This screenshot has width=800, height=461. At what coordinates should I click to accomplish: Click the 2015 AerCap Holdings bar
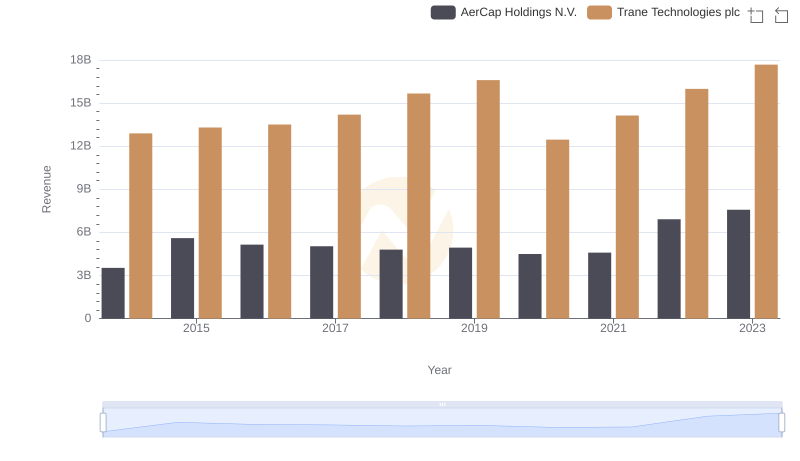pyautogui.click(x=183, y=278)
